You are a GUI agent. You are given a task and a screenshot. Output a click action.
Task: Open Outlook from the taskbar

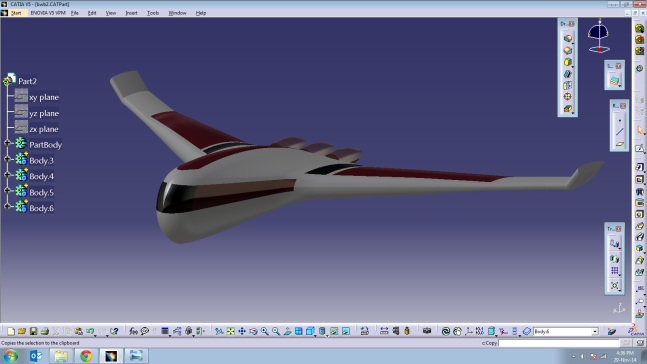click(36, 355)
